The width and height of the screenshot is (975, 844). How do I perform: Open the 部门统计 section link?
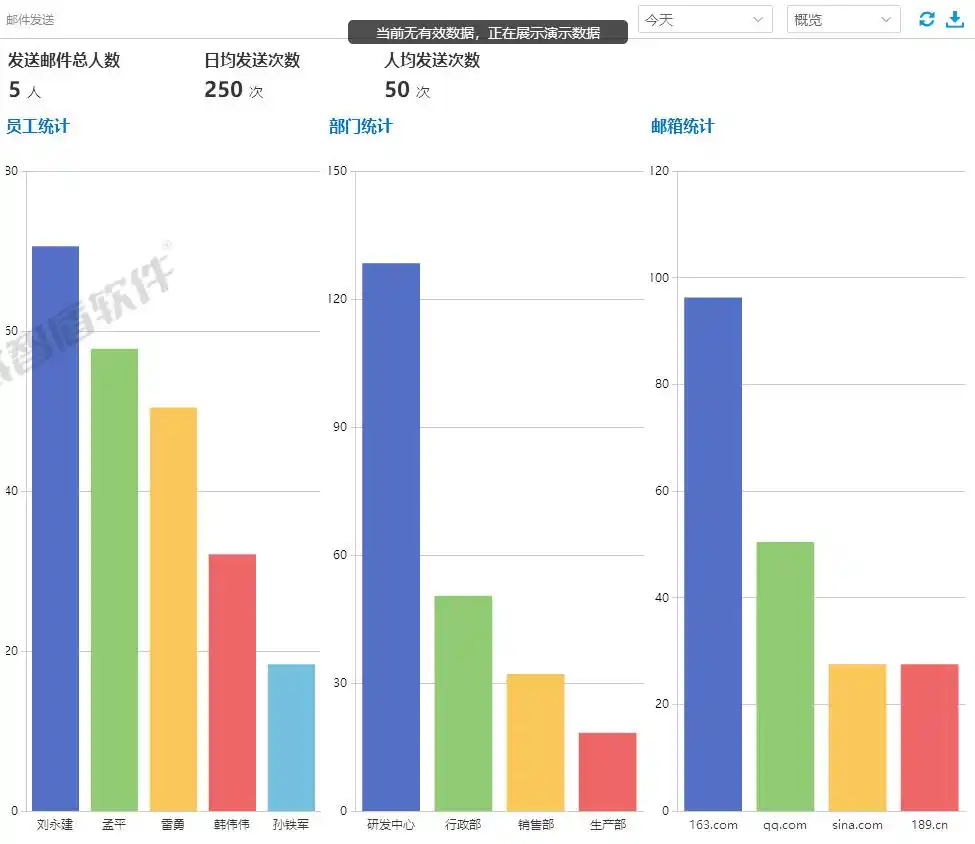(x=361, y=126)
